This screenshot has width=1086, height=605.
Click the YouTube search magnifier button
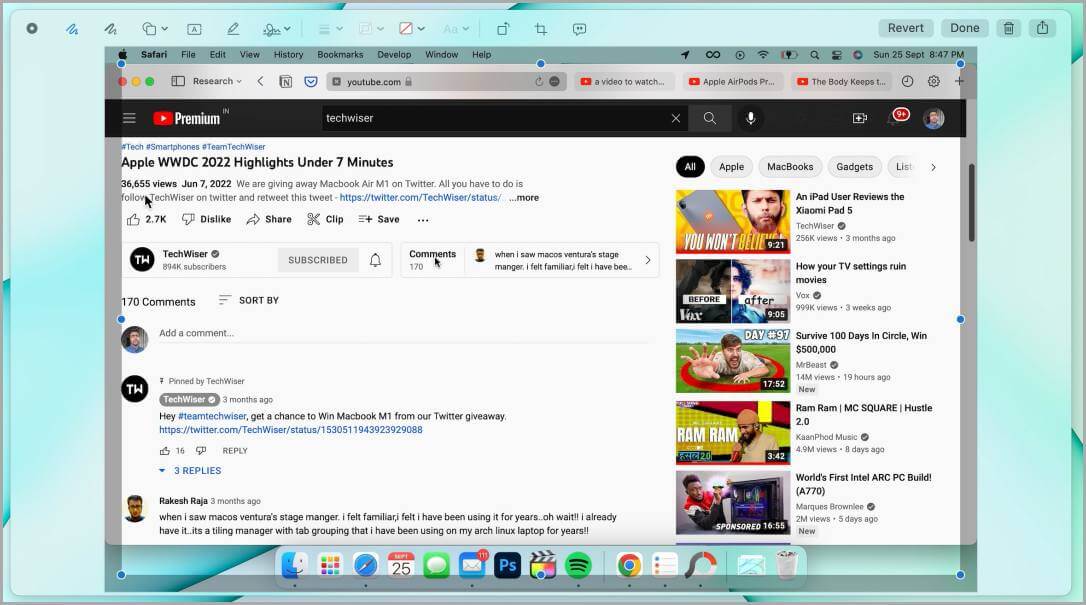click(710, 118)
